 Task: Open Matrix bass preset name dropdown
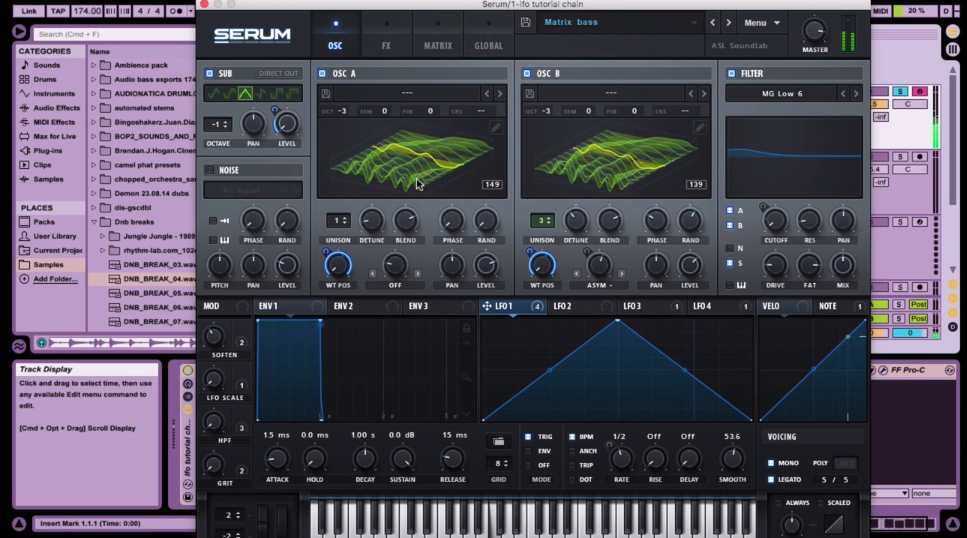click(x=619, y=22)
